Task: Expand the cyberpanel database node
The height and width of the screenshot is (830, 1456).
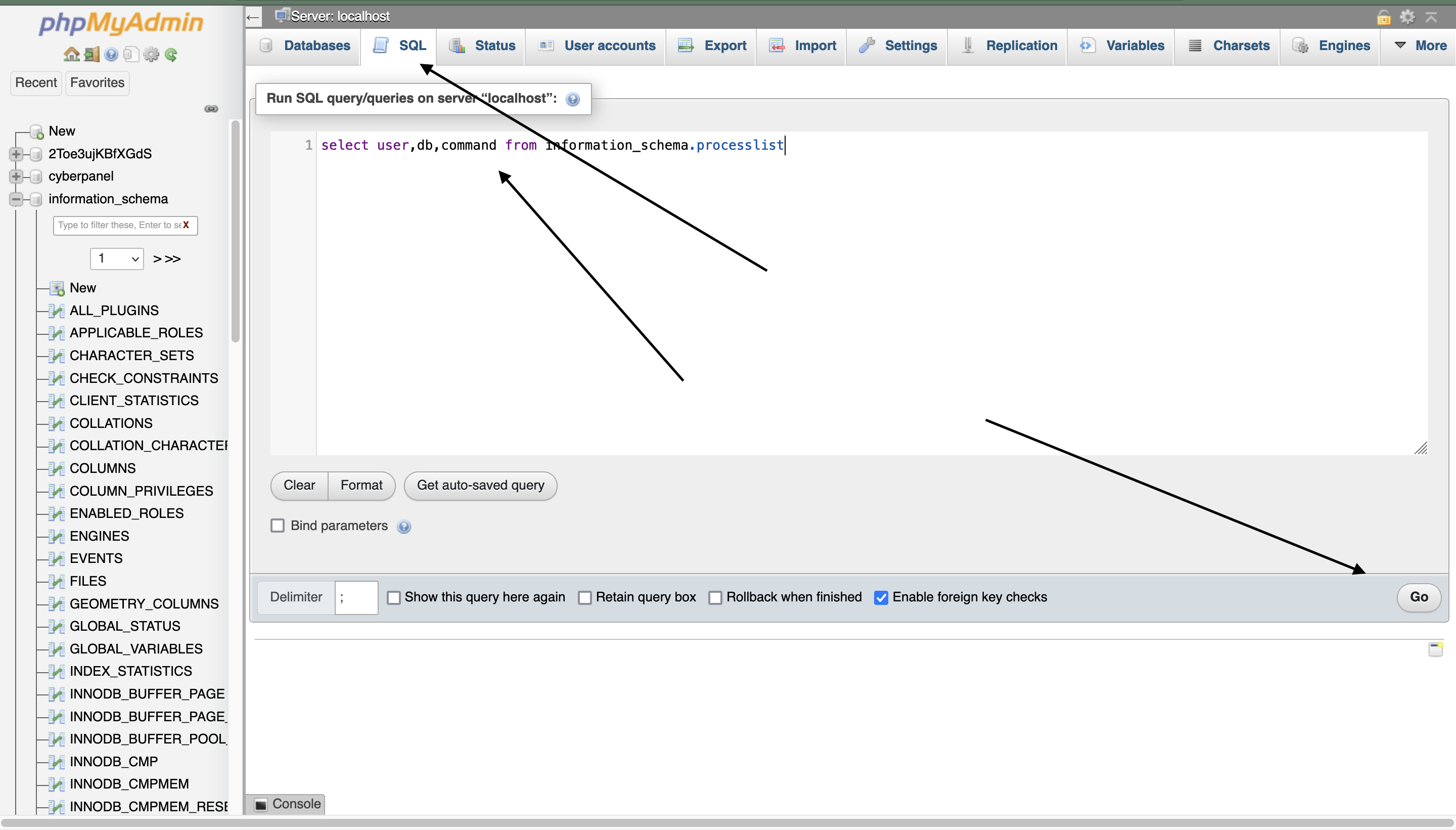Action: click(x=16, y=177)
